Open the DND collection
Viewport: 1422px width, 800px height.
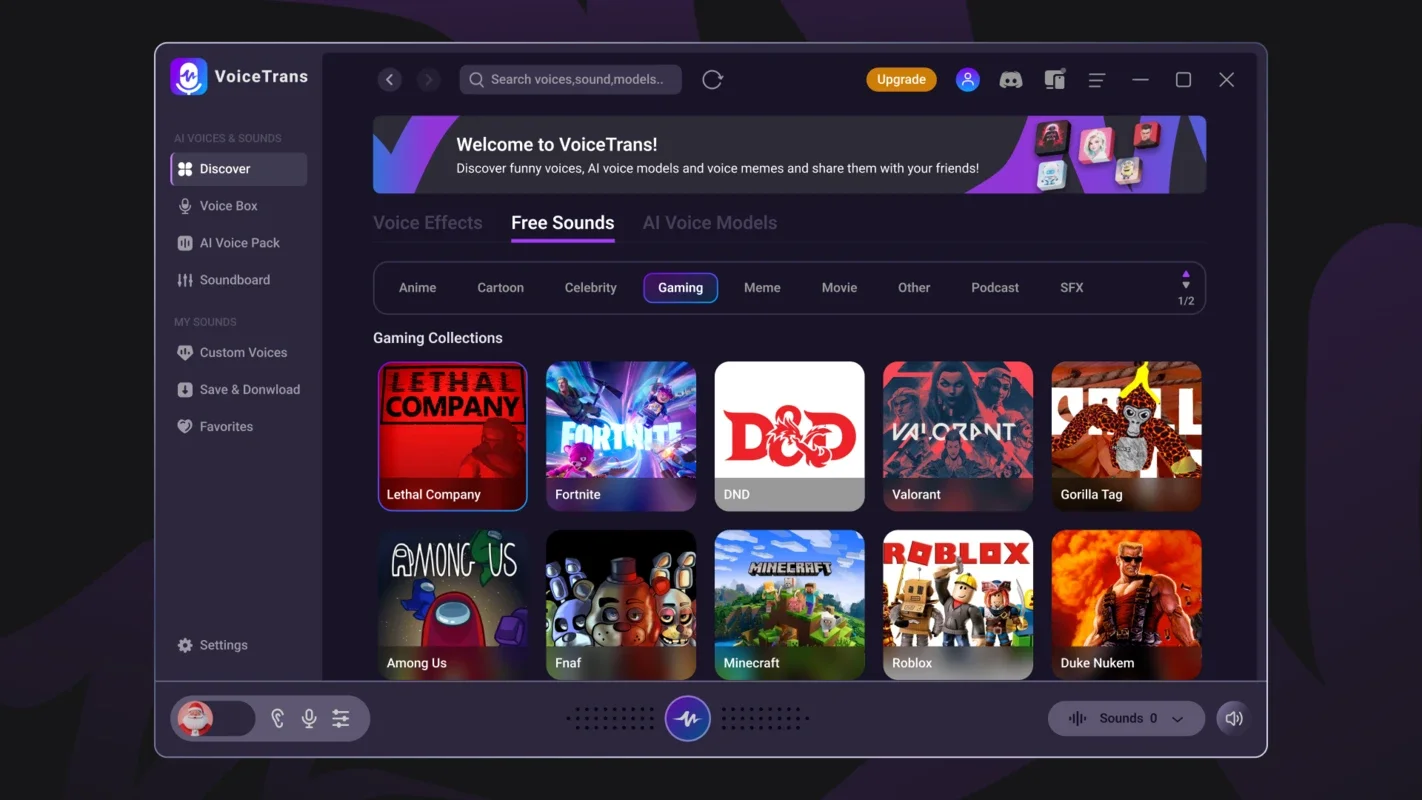[790, 436]
